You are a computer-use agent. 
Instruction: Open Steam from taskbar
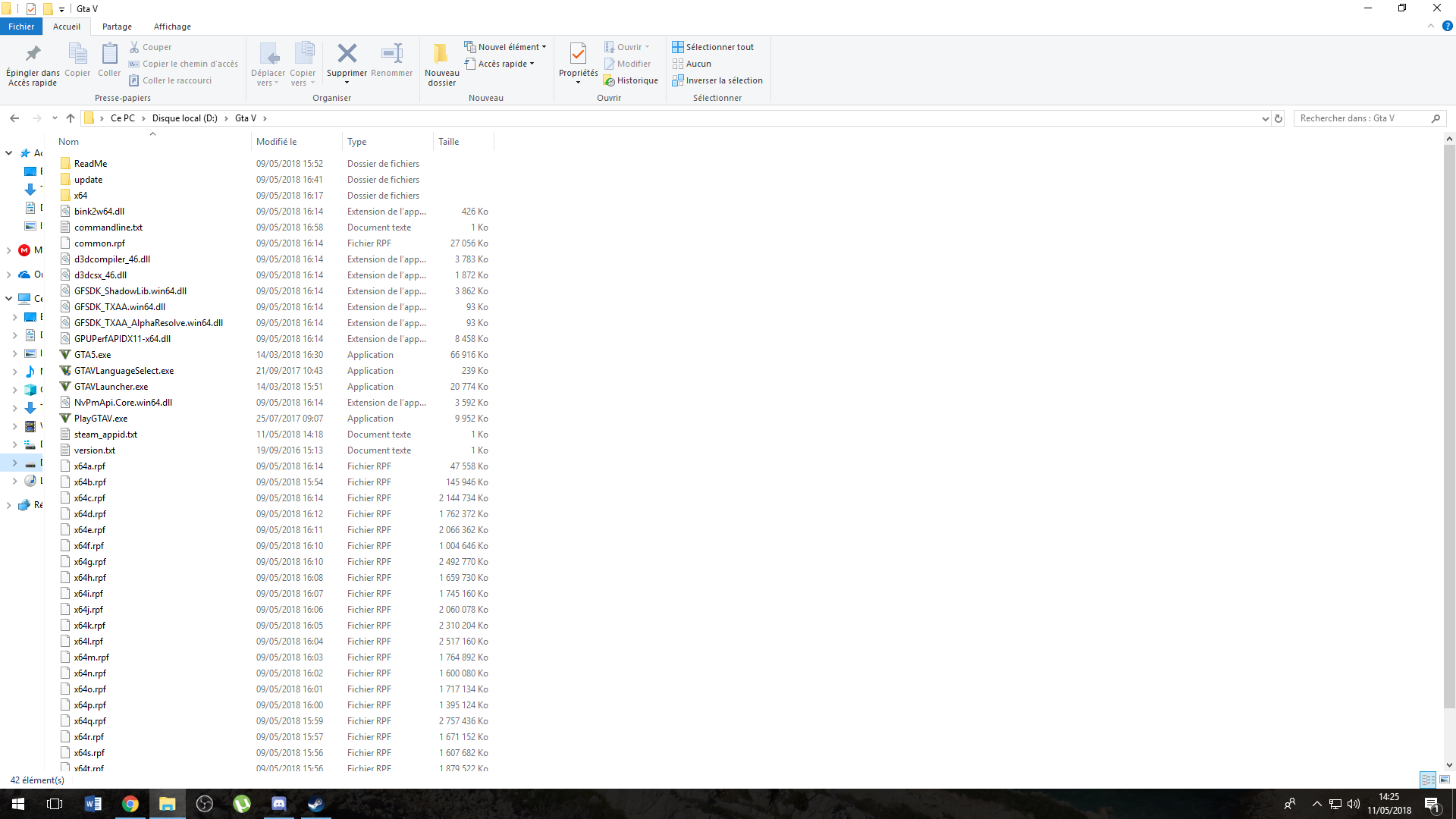tap(316, 804)
